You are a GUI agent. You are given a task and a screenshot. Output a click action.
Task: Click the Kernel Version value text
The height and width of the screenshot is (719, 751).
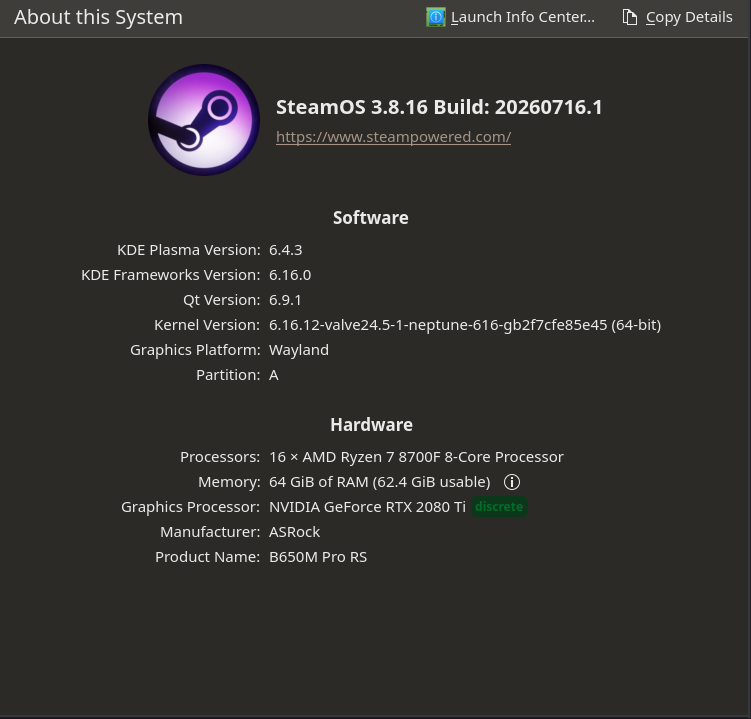465,325
